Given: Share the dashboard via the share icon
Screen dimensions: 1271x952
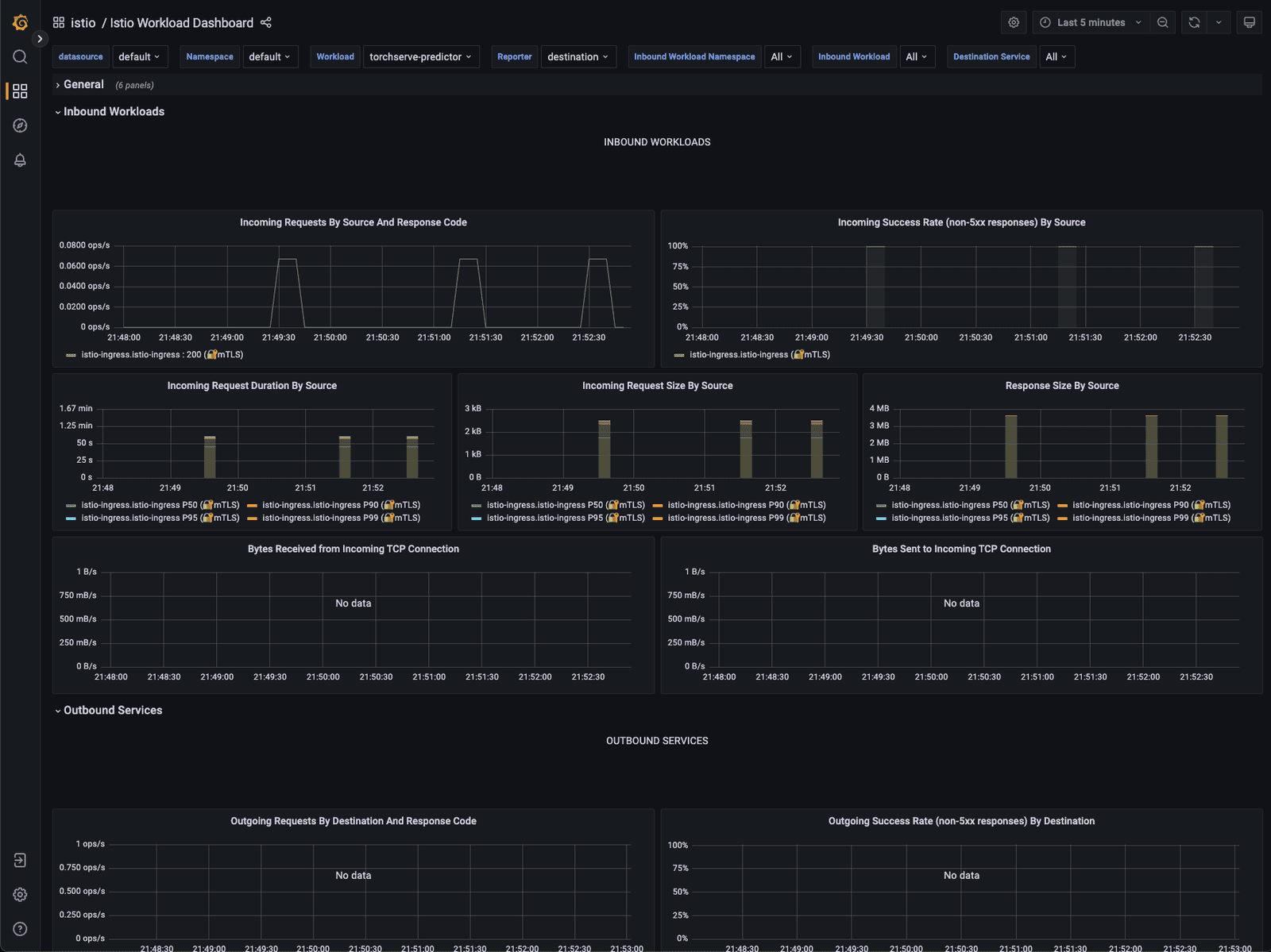Looking at the screenshot, I should [x=266, y=23].
